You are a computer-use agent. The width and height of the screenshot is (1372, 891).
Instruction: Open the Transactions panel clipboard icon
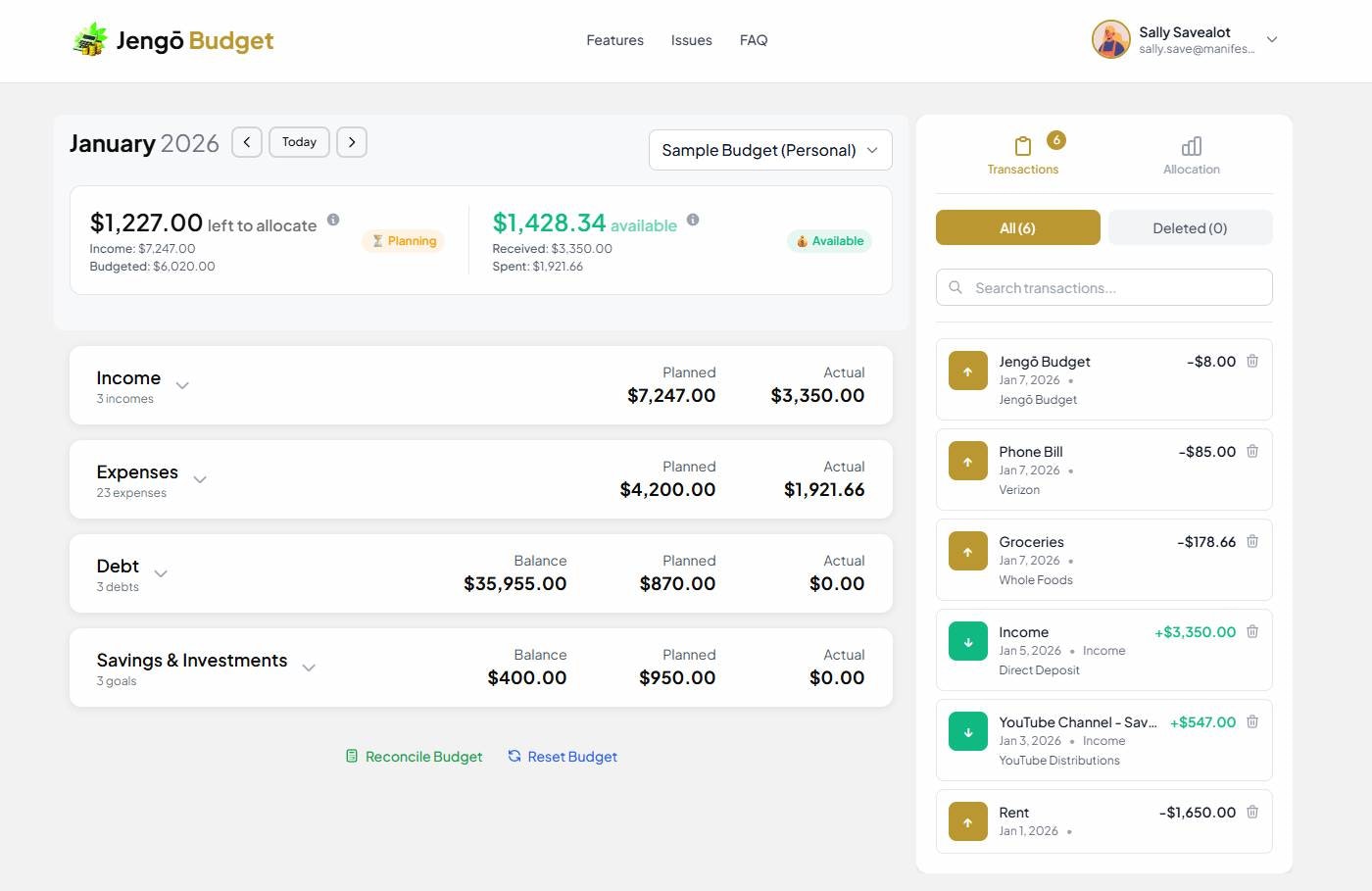pos(1022,147)
